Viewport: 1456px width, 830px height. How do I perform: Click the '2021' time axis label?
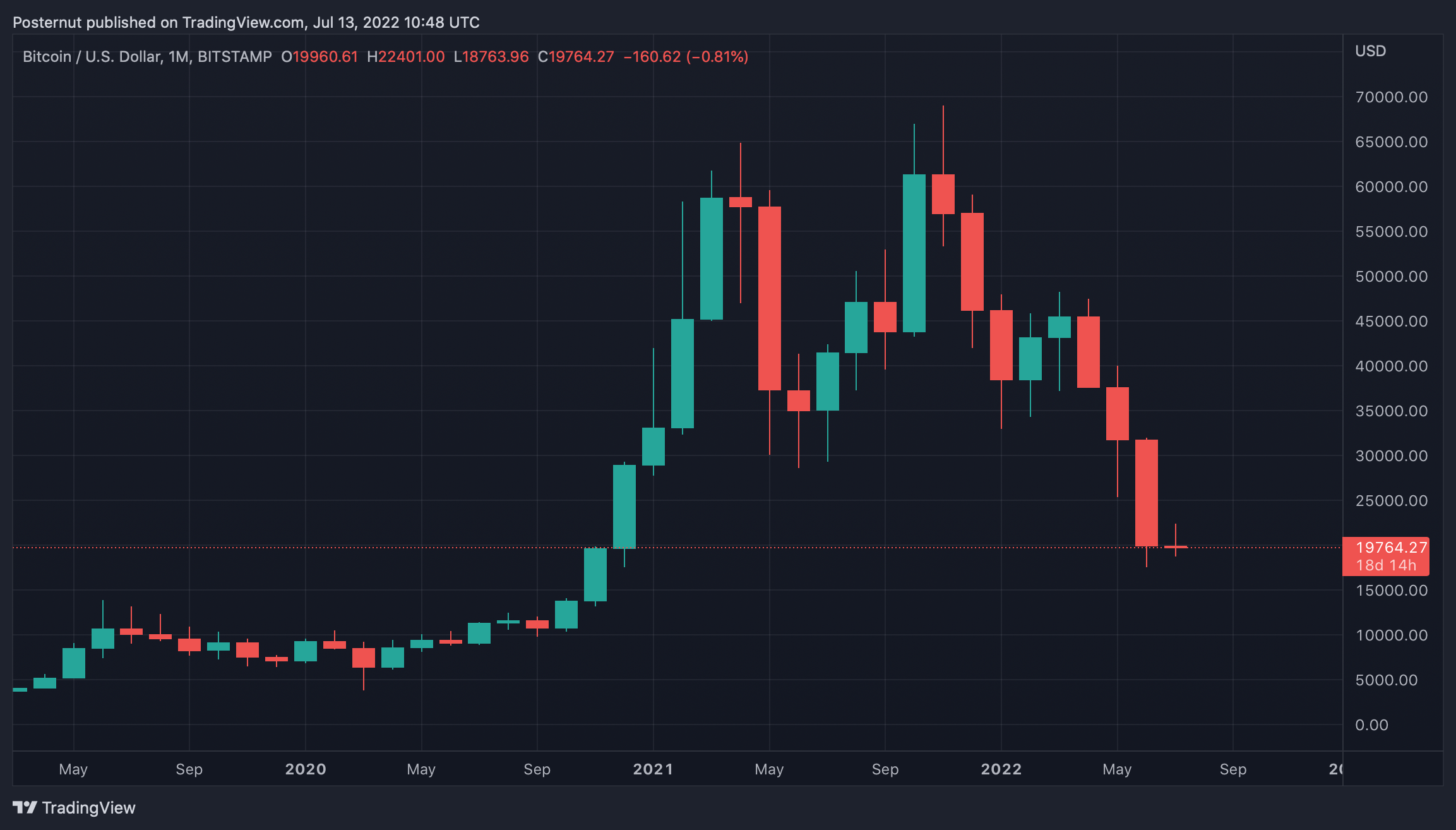[653, 769]
